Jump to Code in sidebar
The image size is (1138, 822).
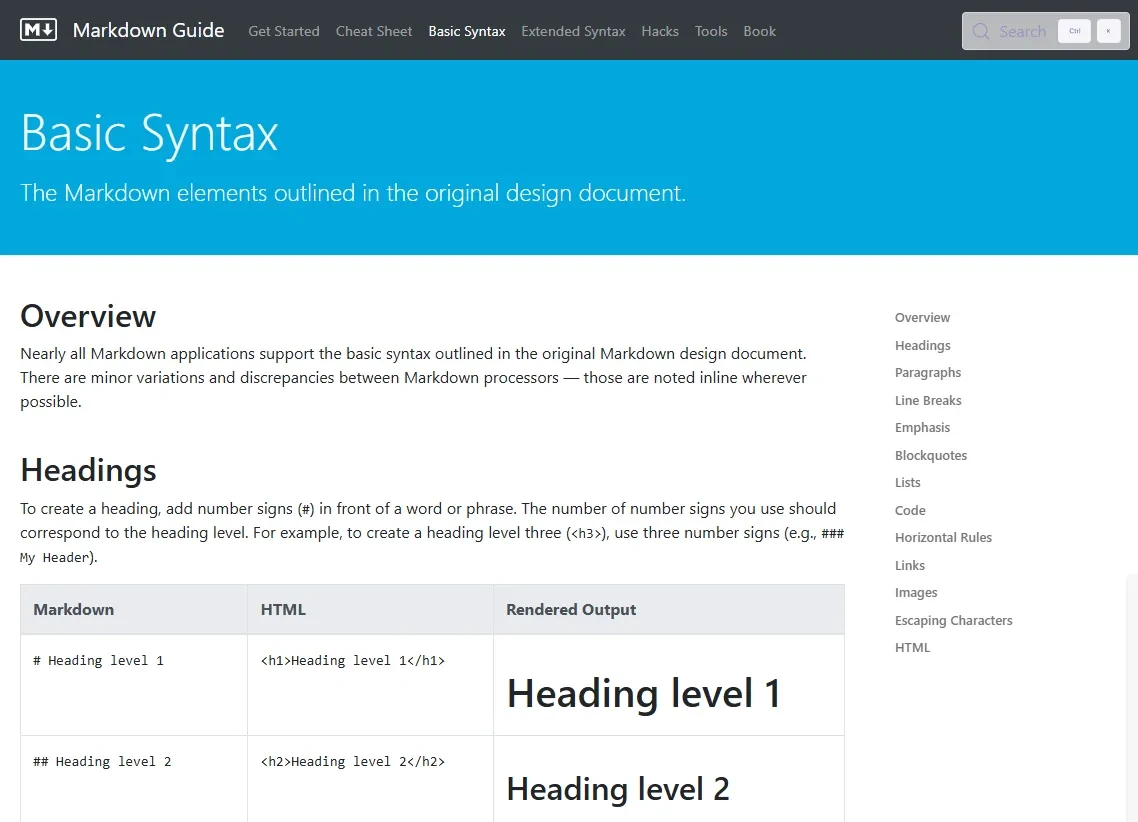910,511
